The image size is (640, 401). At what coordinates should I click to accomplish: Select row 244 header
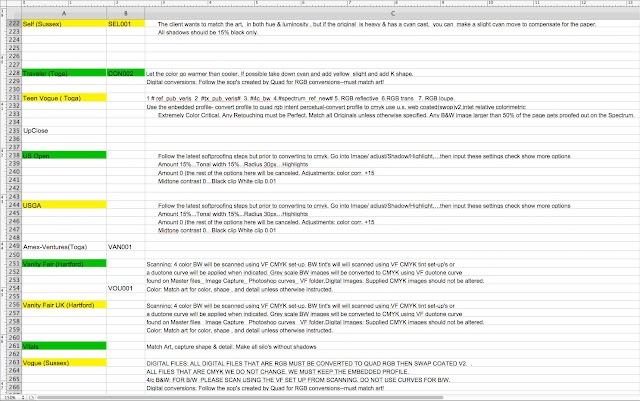click(14, 205)
